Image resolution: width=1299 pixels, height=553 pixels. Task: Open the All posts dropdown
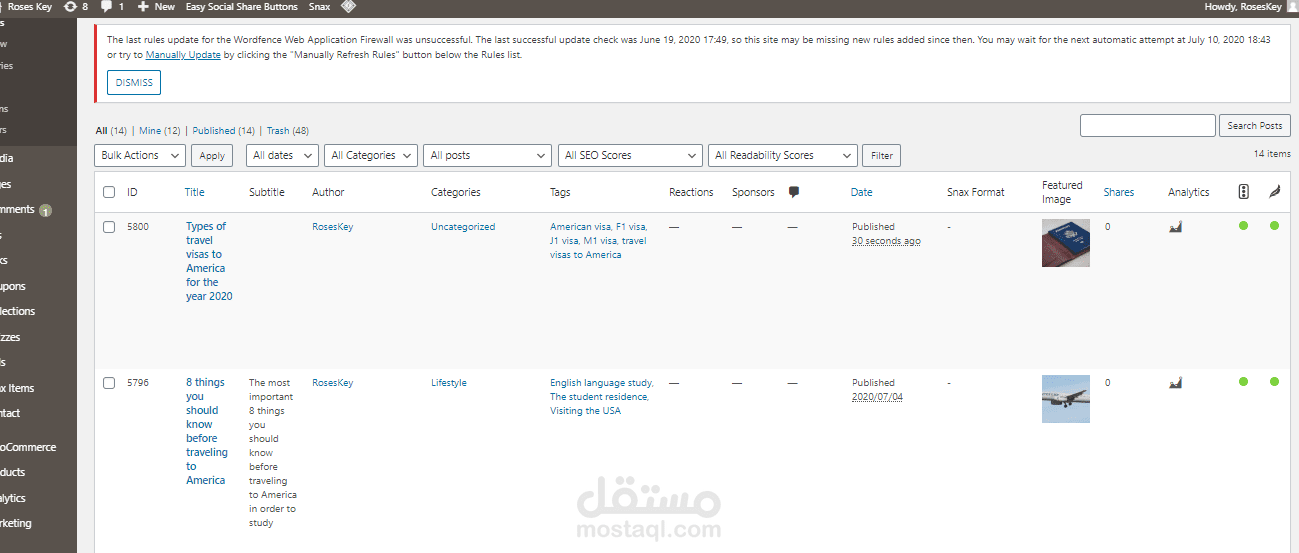(487, 155)
